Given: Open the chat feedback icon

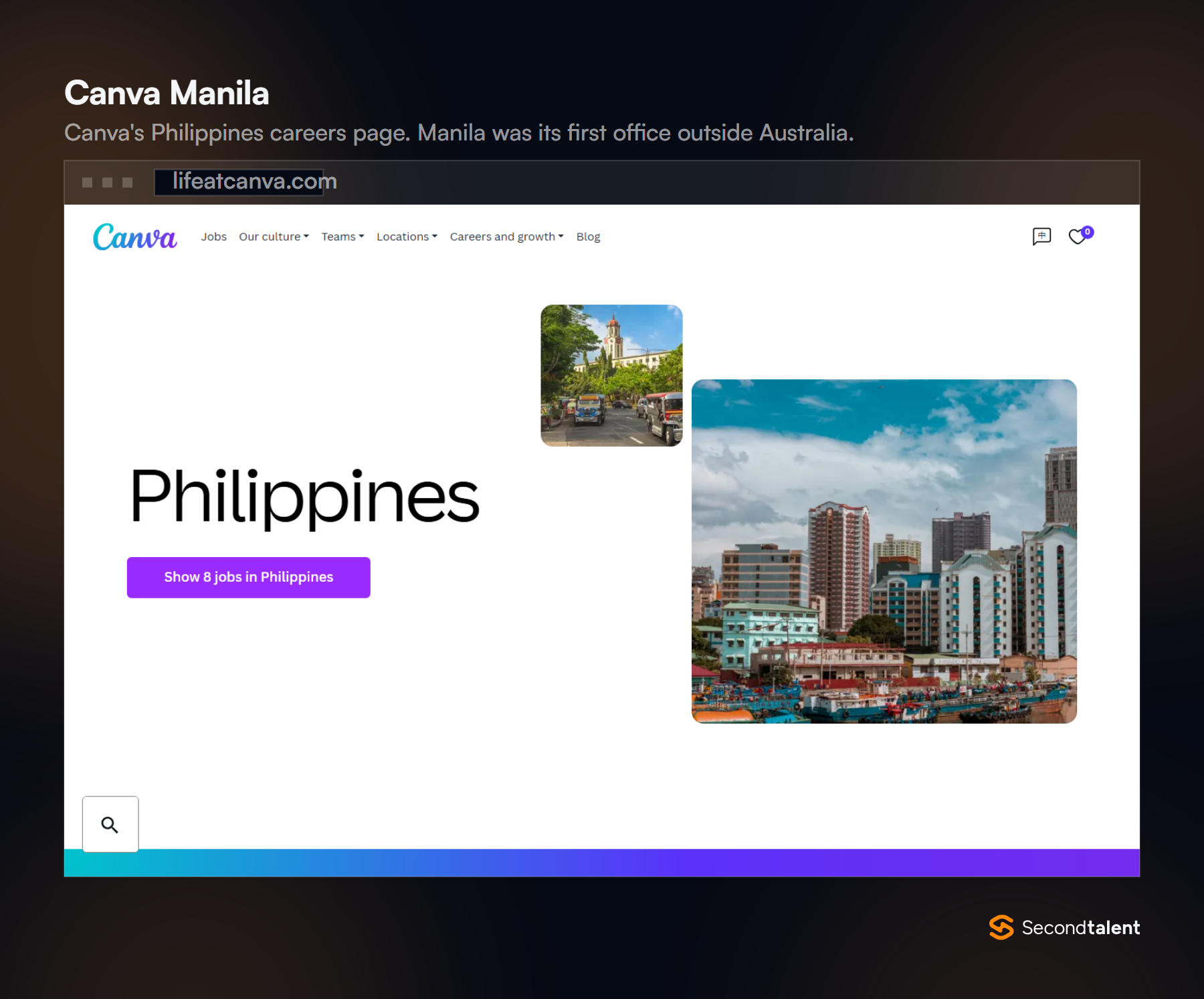Looking at the screenshot, I should pos(1041,236).
